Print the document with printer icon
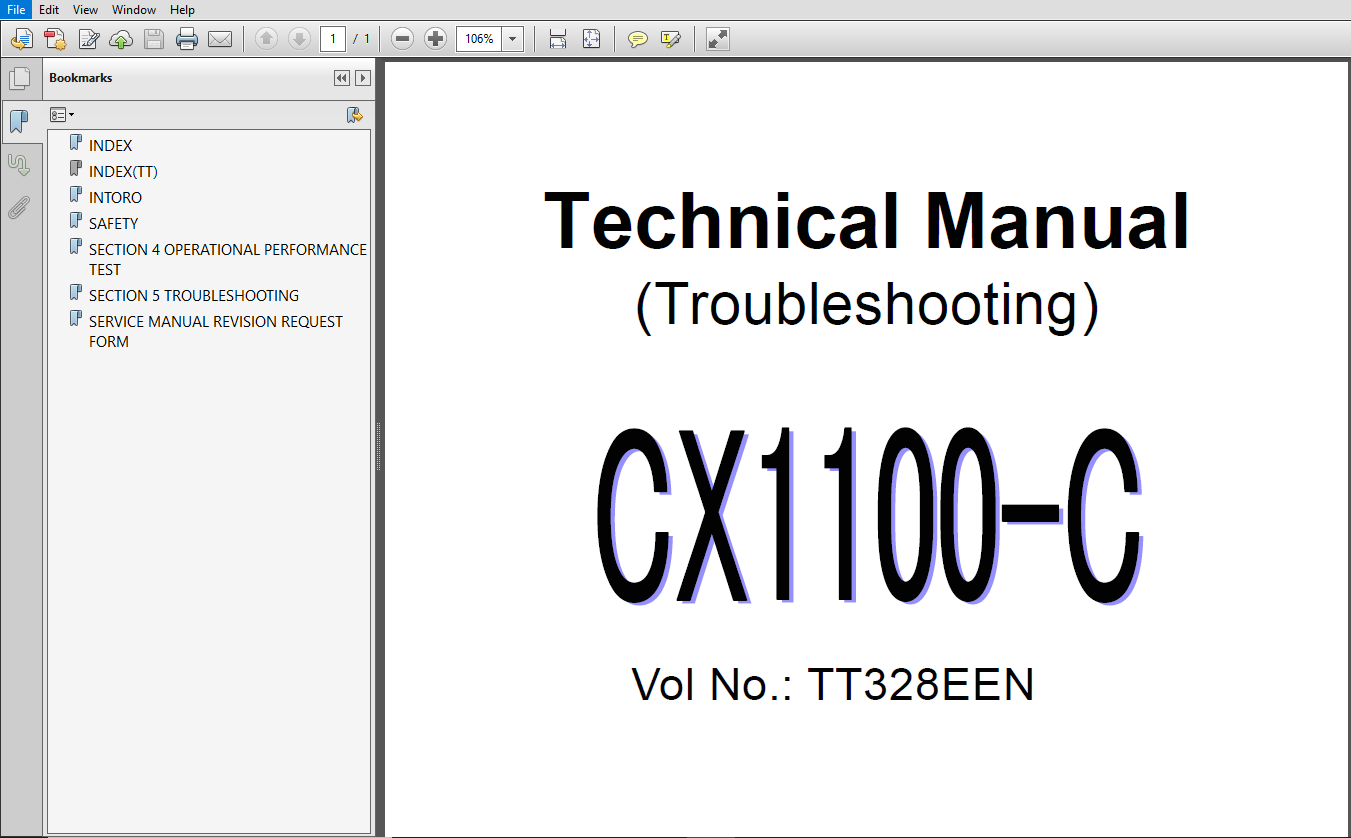 tap(187, 39)
